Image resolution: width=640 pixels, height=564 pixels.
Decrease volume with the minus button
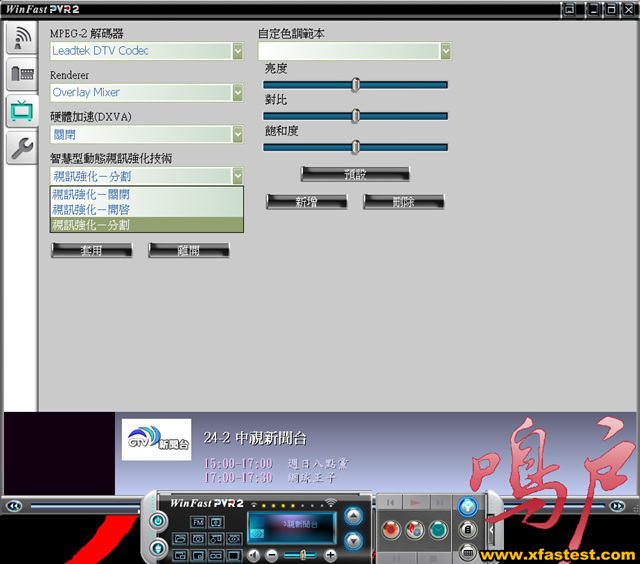(272, 555)
